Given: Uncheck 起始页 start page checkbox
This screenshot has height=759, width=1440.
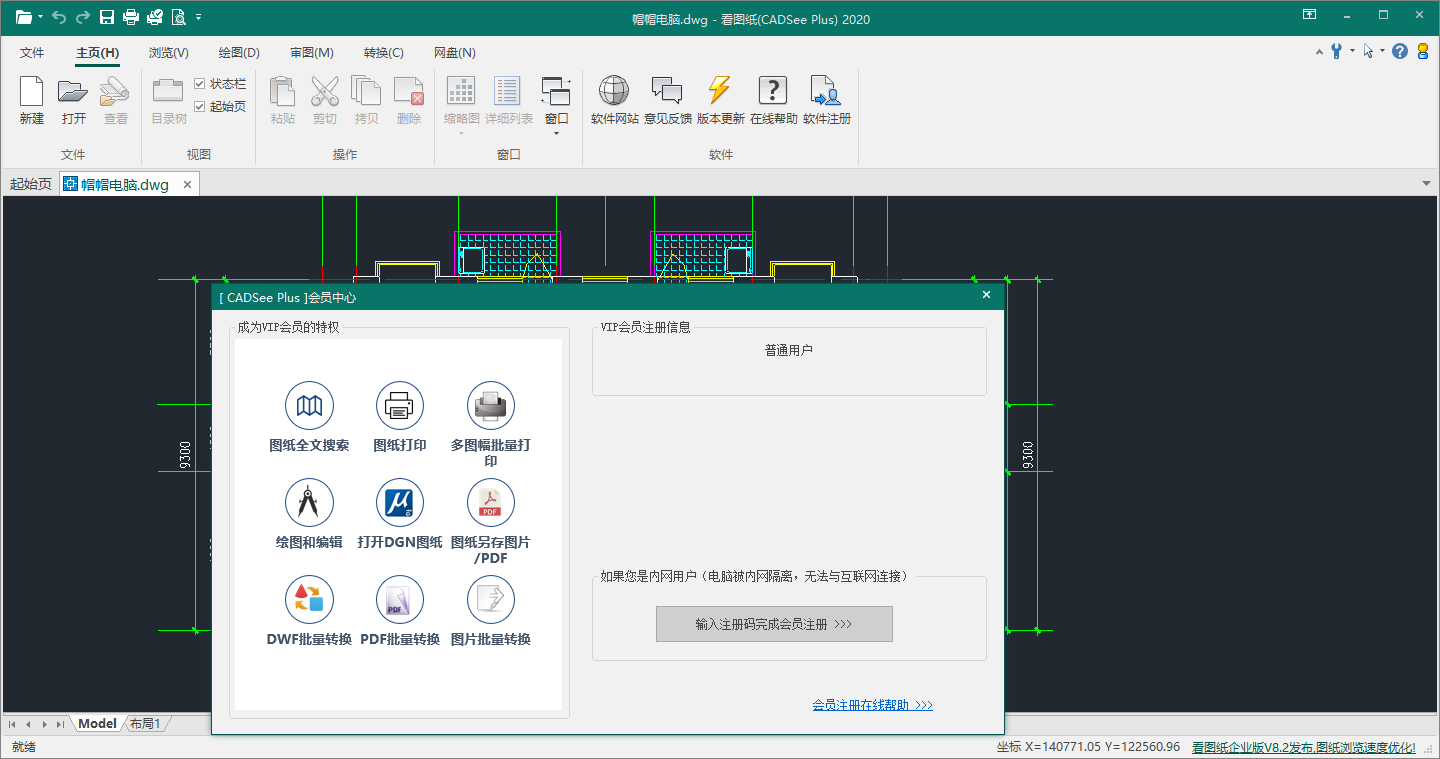Looking at the screenshot, I should point(200,106).
